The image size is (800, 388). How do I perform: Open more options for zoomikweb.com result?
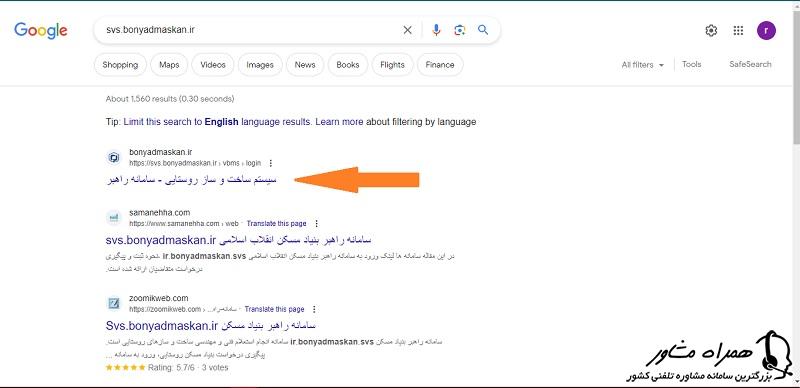[x=314, y=309]
